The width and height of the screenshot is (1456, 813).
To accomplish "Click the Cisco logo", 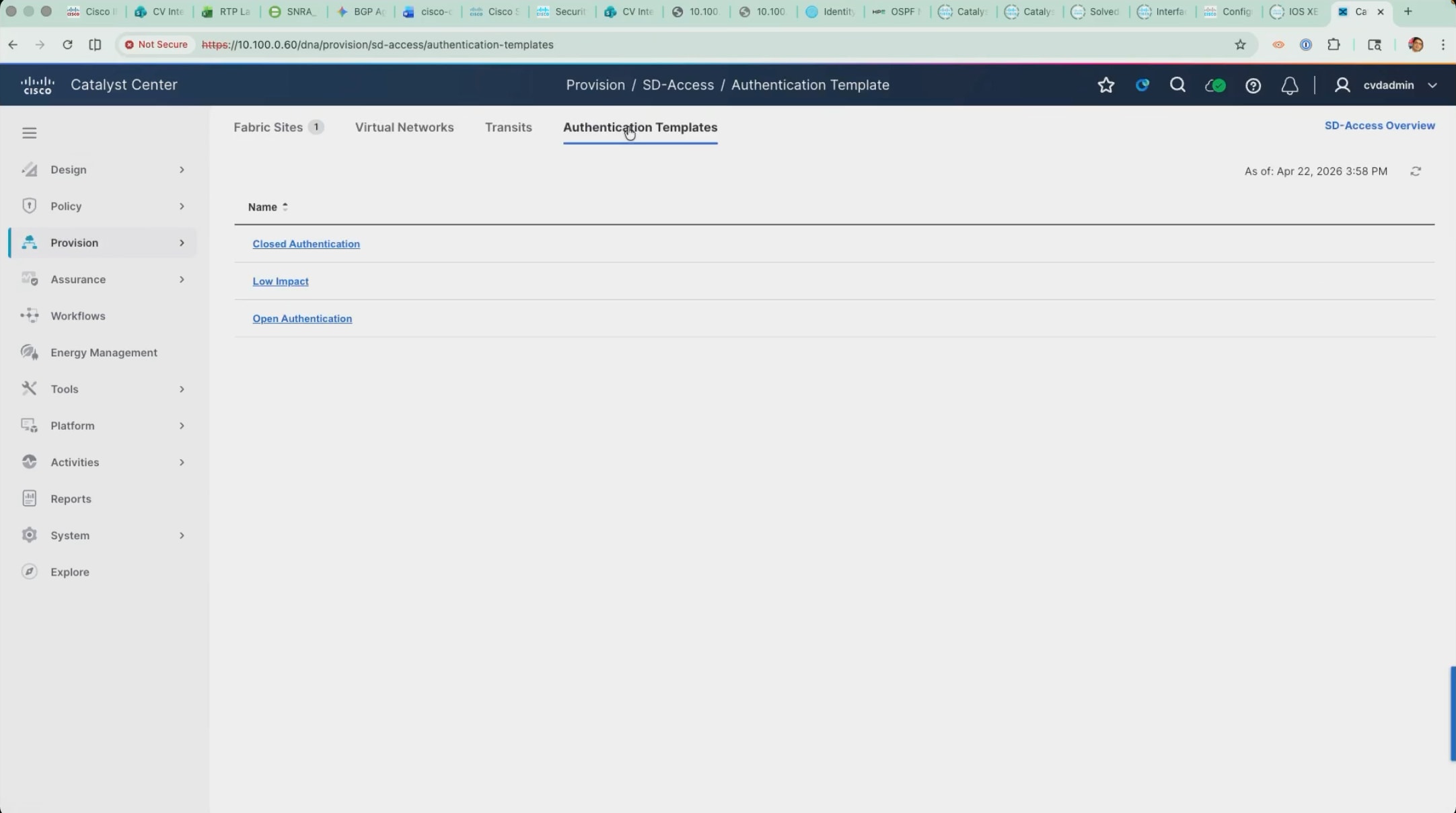I will pos(37,85).
